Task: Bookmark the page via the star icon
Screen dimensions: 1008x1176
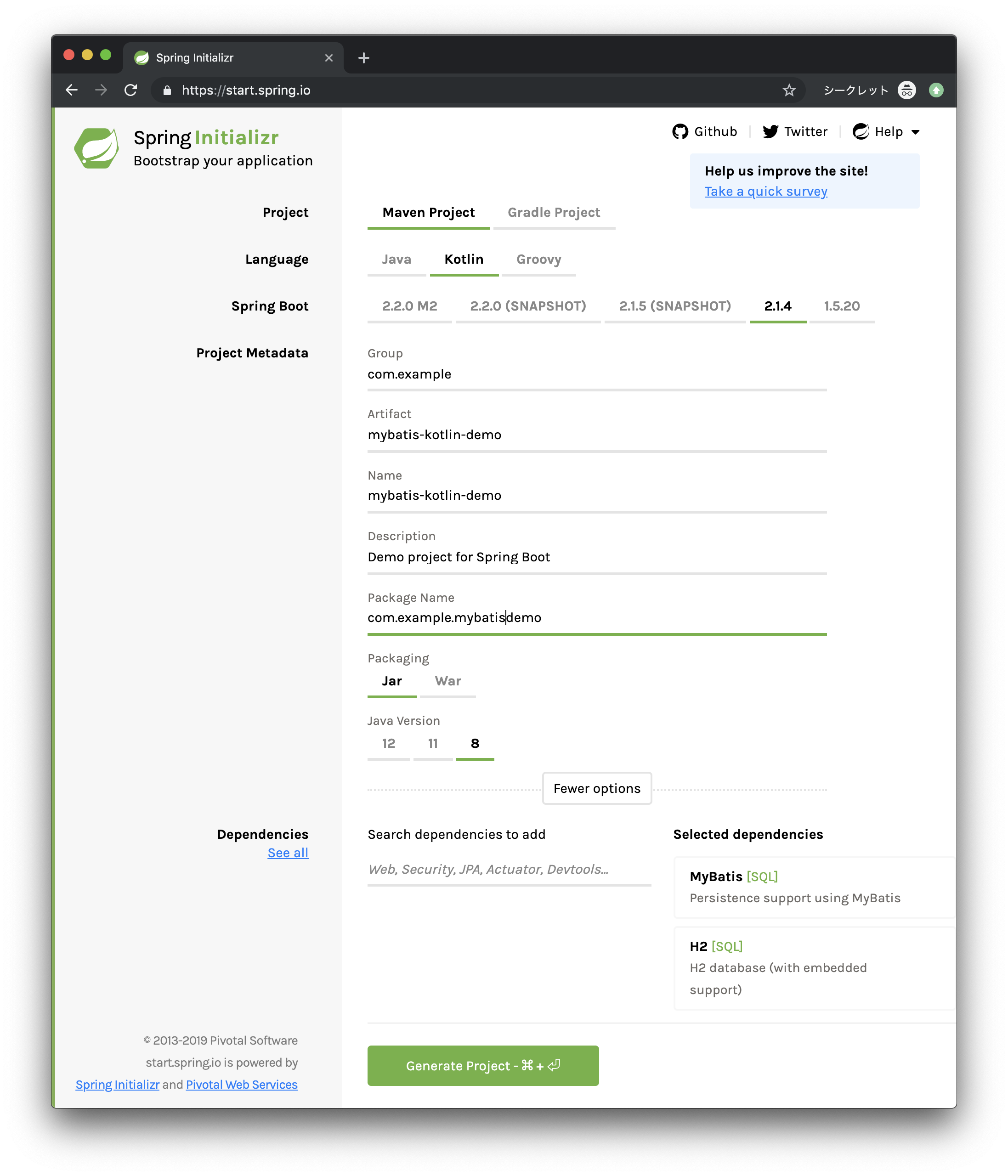Action: 789,90
